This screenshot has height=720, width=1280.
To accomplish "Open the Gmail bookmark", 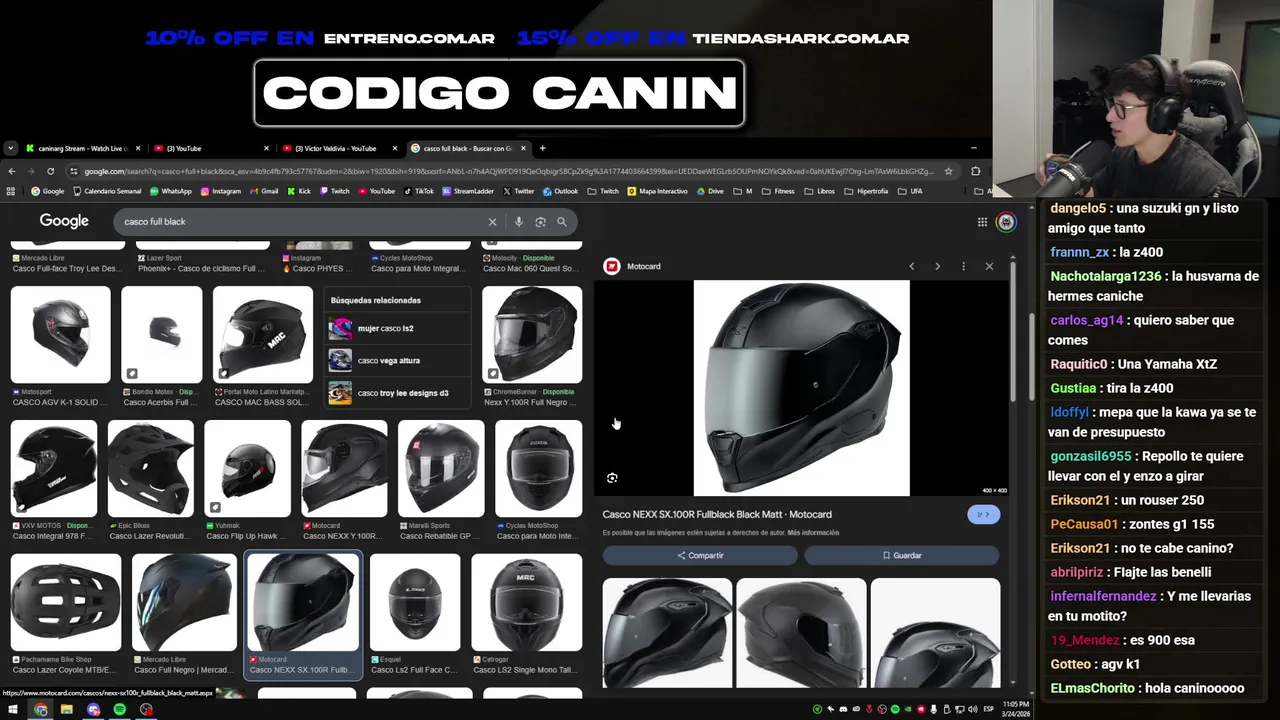I will [x=263, y=191].
